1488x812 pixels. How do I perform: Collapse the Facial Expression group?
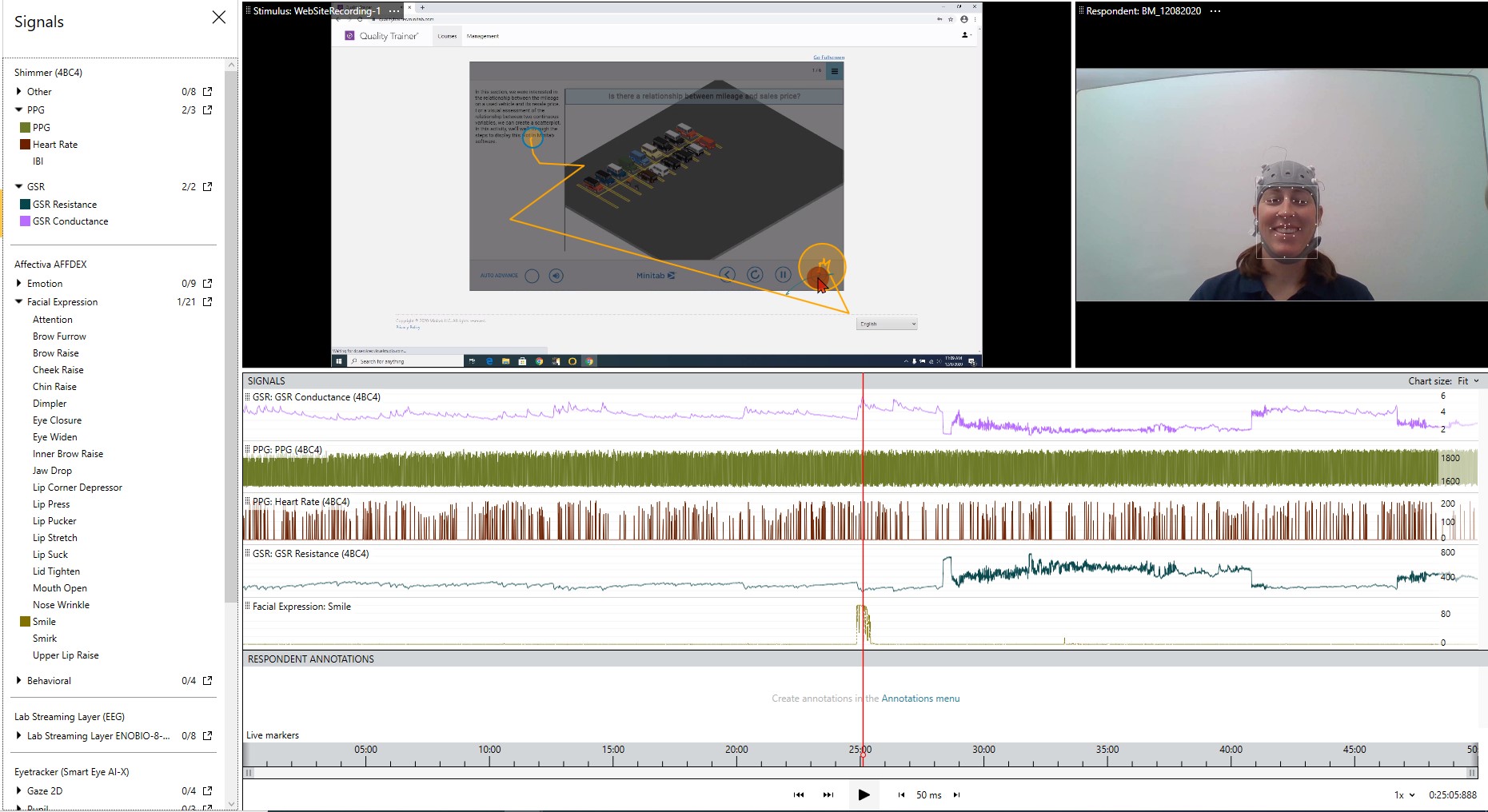pos(18,301)
